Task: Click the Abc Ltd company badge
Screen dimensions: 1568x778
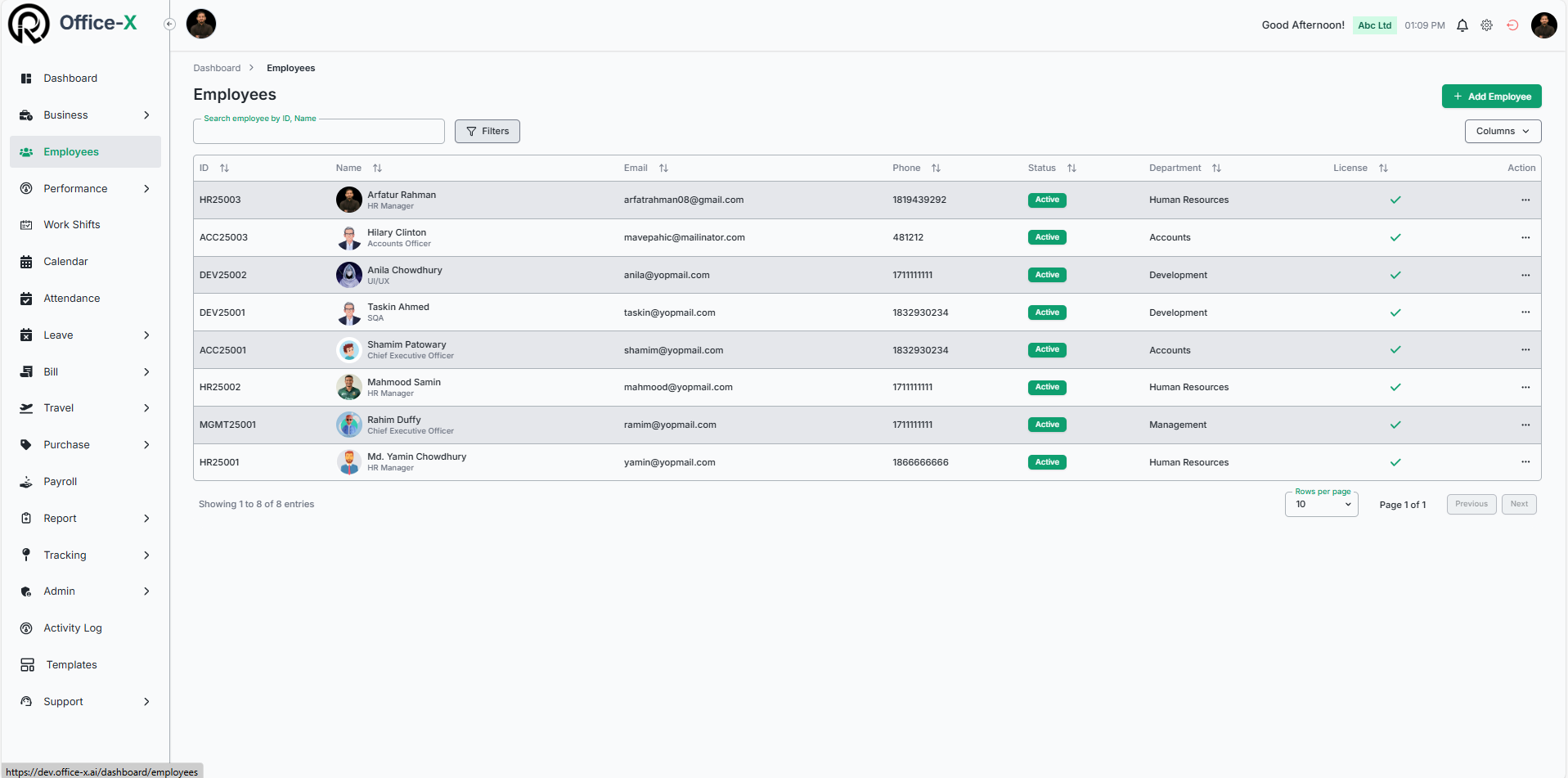Action: click(1373, 25)
